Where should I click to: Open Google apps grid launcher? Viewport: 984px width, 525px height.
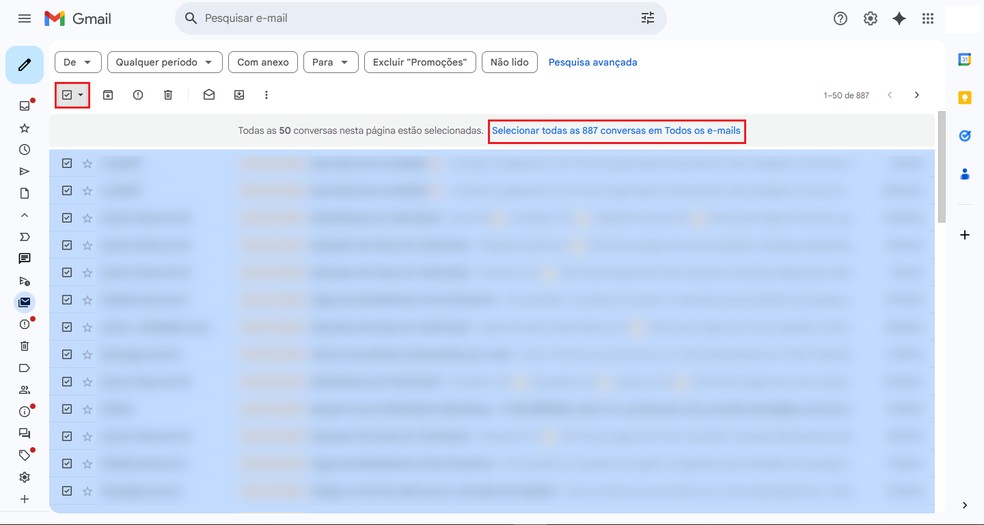928,19
